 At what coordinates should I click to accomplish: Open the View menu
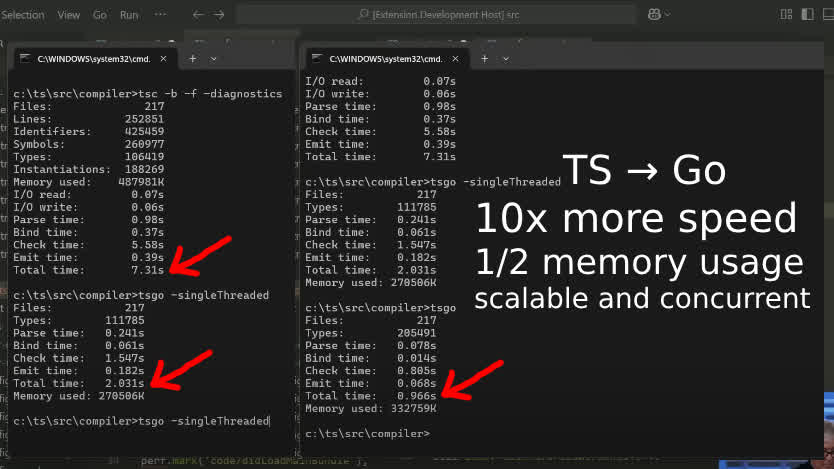[69, 15]
